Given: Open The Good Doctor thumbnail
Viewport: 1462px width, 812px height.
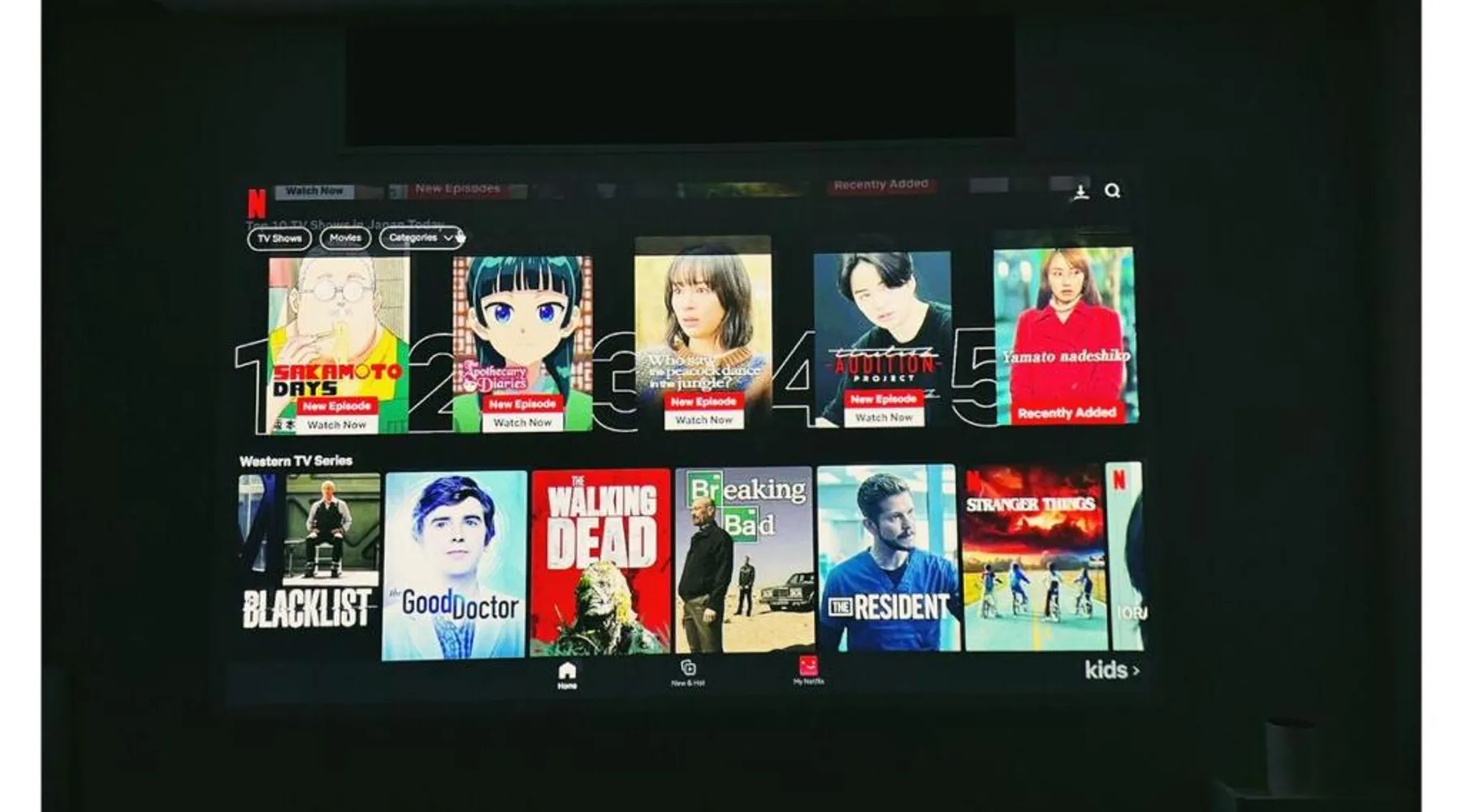Looking at the screenshot, I should (455, 564).
